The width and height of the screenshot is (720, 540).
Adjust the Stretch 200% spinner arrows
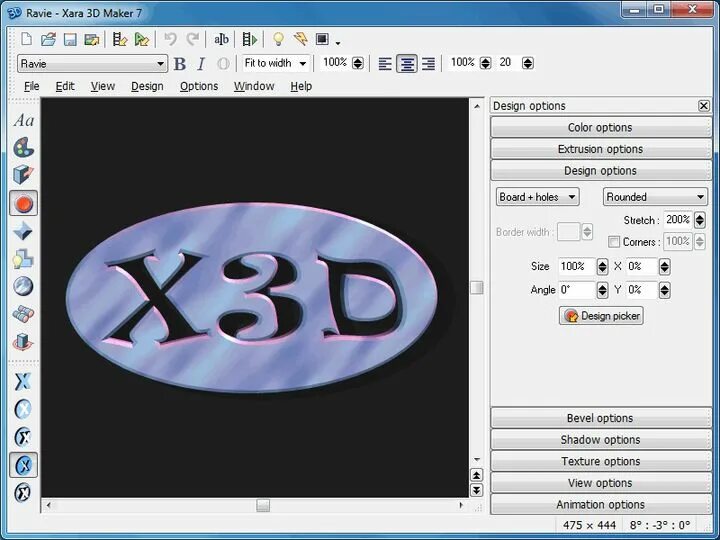[x=699, y=220]
